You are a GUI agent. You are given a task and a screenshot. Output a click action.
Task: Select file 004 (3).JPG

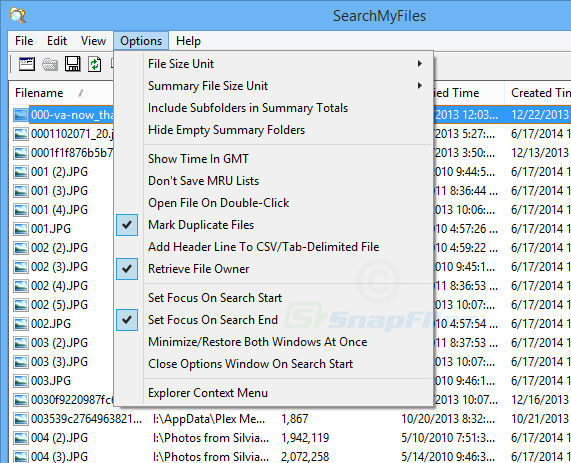tap(59, 456)
